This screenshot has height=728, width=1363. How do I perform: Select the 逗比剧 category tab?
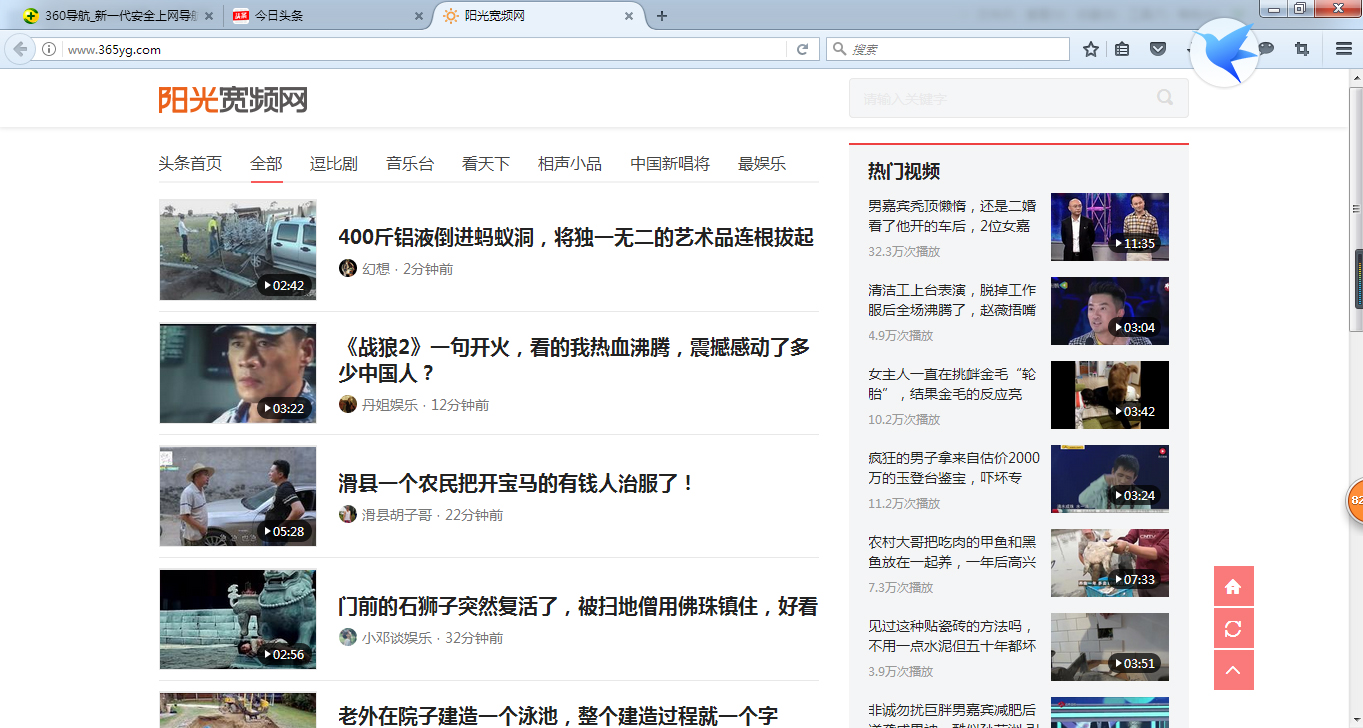tap(333, 163)
